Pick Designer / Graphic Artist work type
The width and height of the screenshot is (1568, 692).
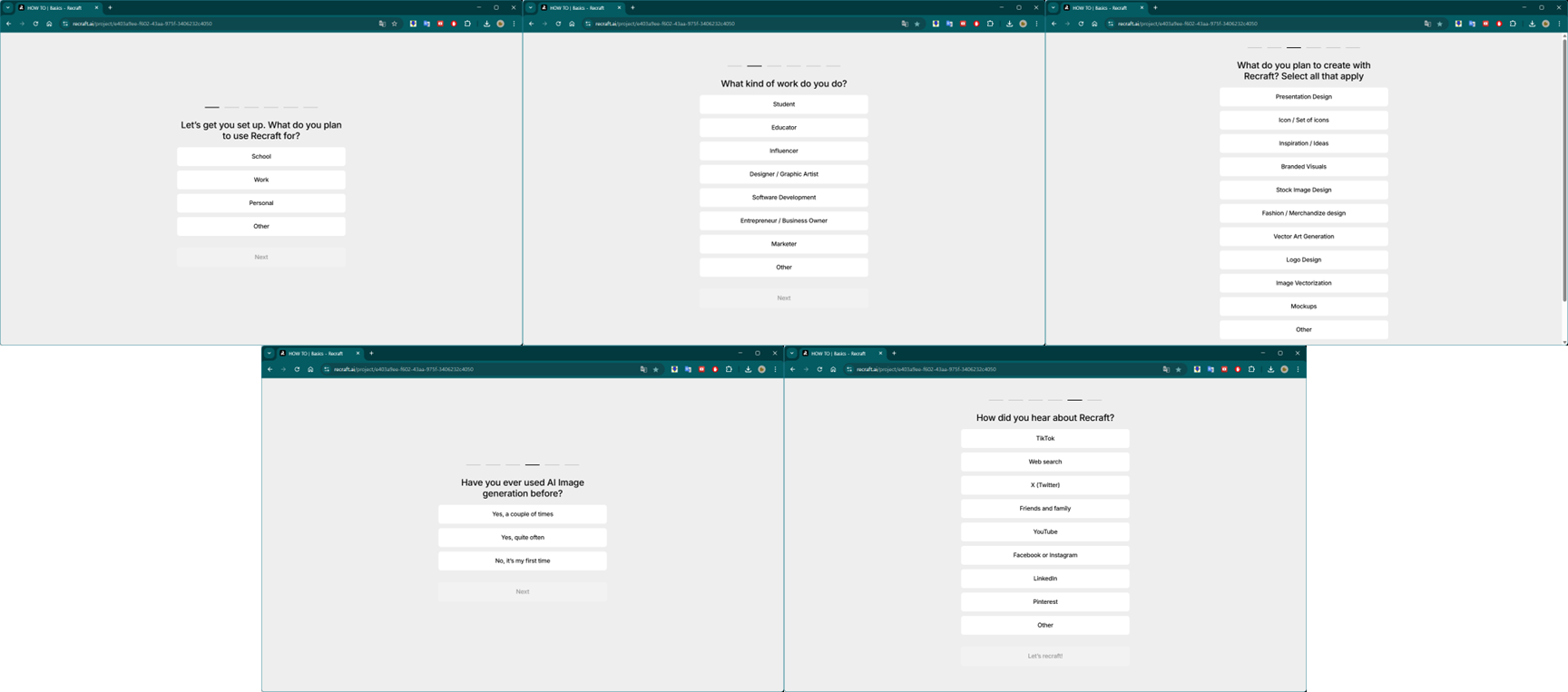click(784, 174)
